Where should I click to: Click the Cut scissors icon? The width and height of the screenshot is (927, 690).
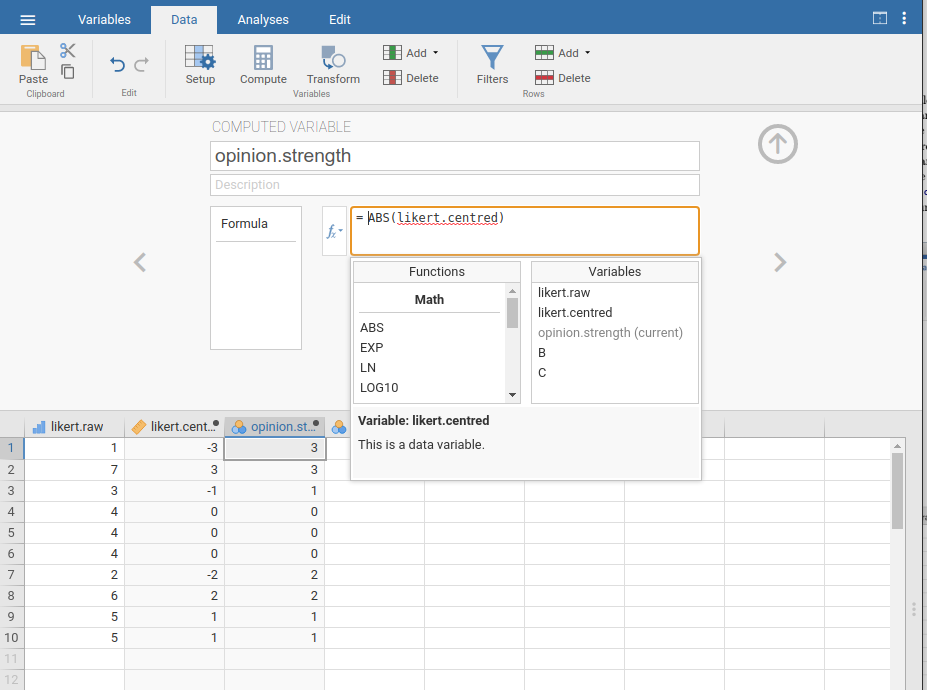[x=67, y=50]
